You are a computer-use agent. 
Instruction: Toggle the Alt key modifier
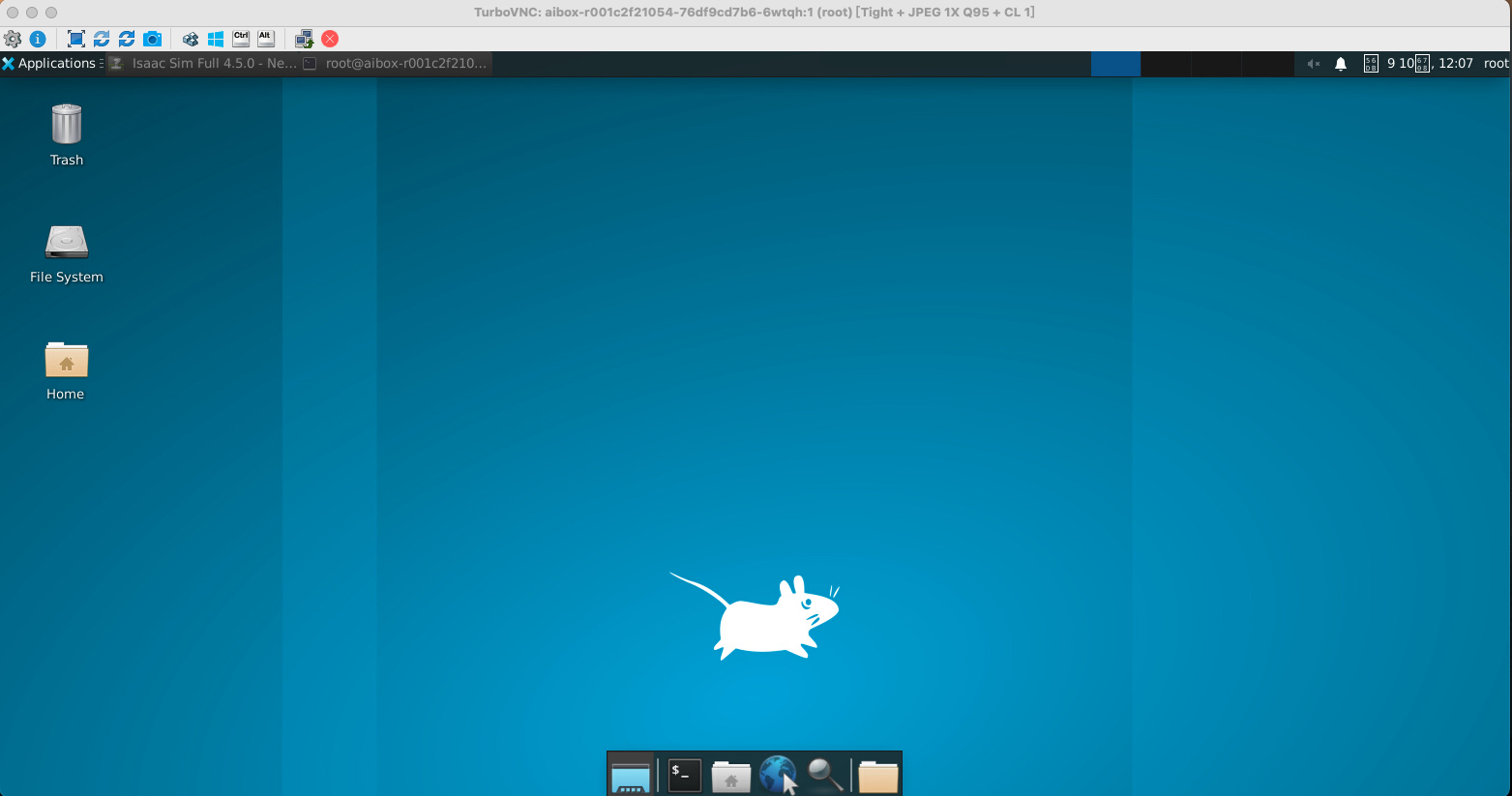[x=266, y=39]
